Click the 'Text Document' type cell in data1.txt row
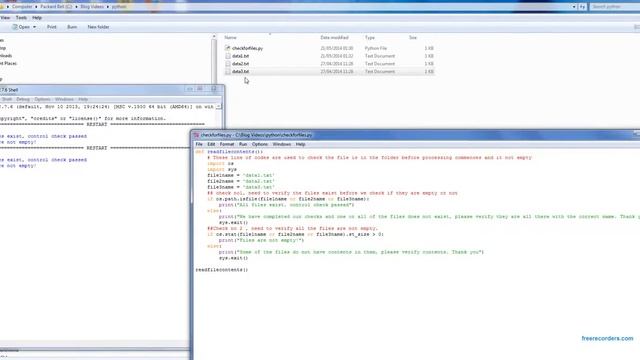The height and width of the screenshot is (360, 640). point(380,56)
